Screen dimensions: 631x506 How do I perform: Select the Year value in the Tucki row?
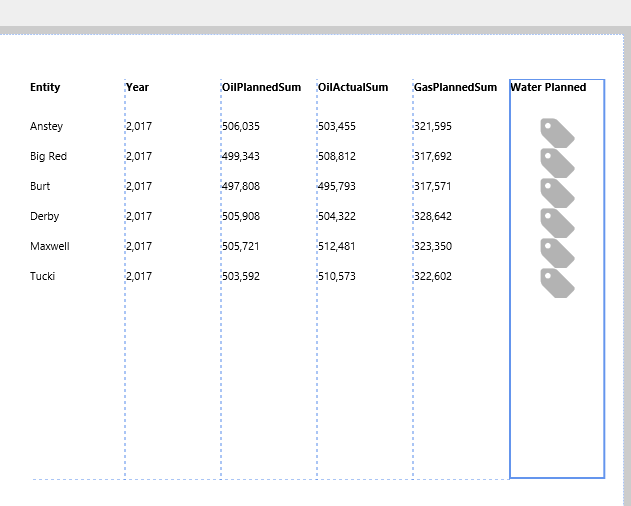139,276
